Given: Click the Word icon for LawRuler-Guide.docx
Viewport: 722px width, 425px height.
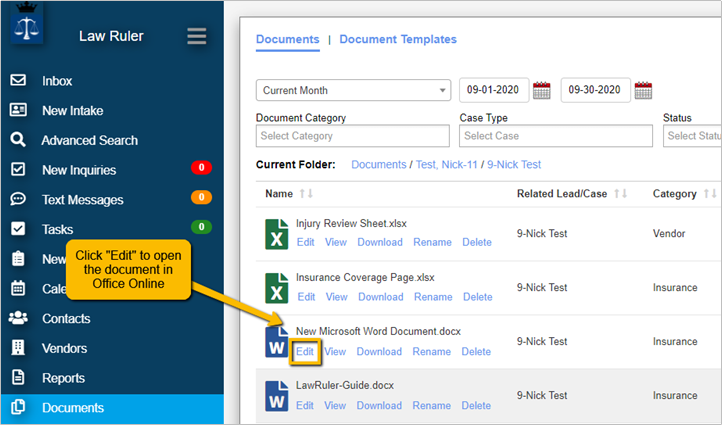Looking at the screenshot, I should pos(276,396).
